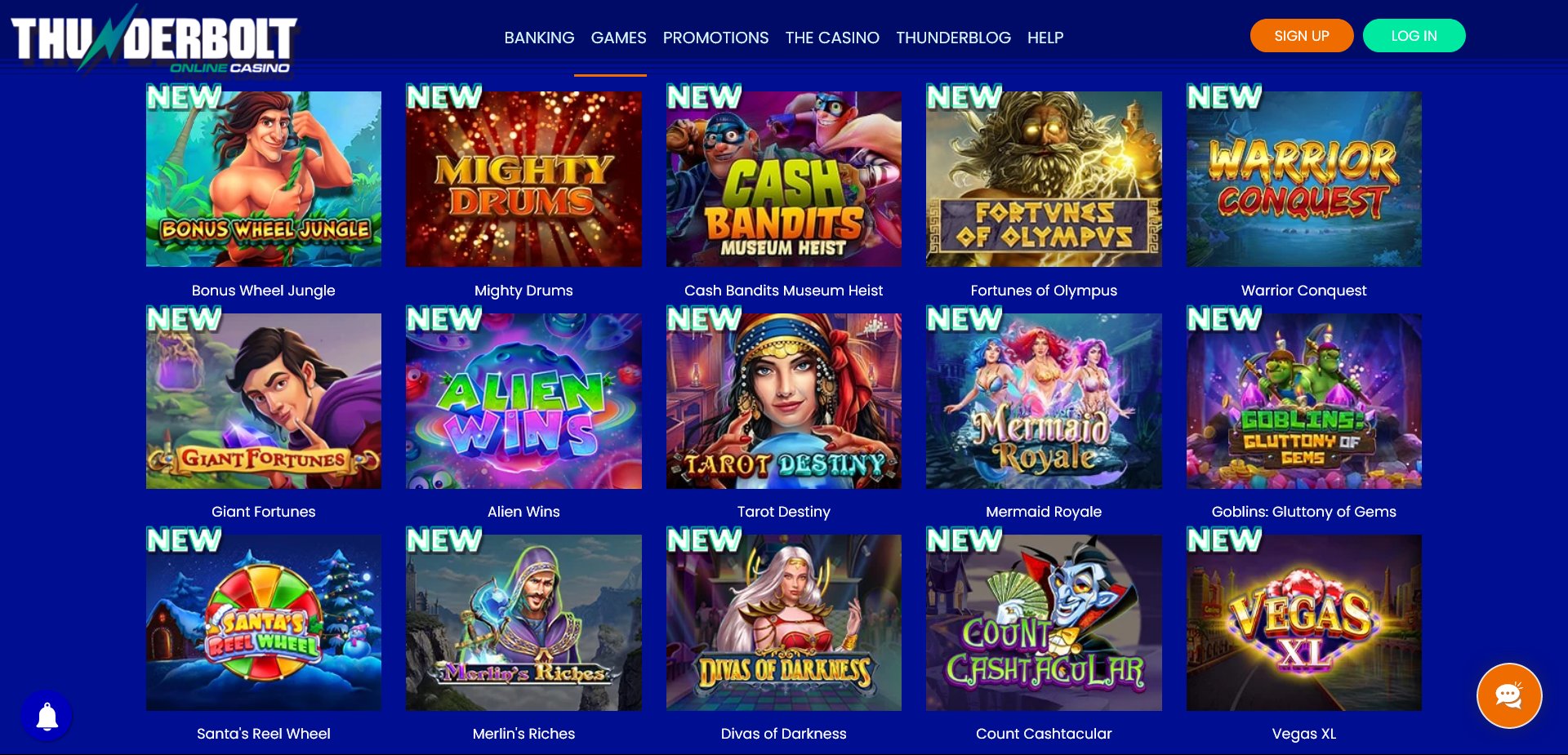Open the Vegas XL title link
The width and height of the screenshot is (1568, 755).
click(1304, 734)
